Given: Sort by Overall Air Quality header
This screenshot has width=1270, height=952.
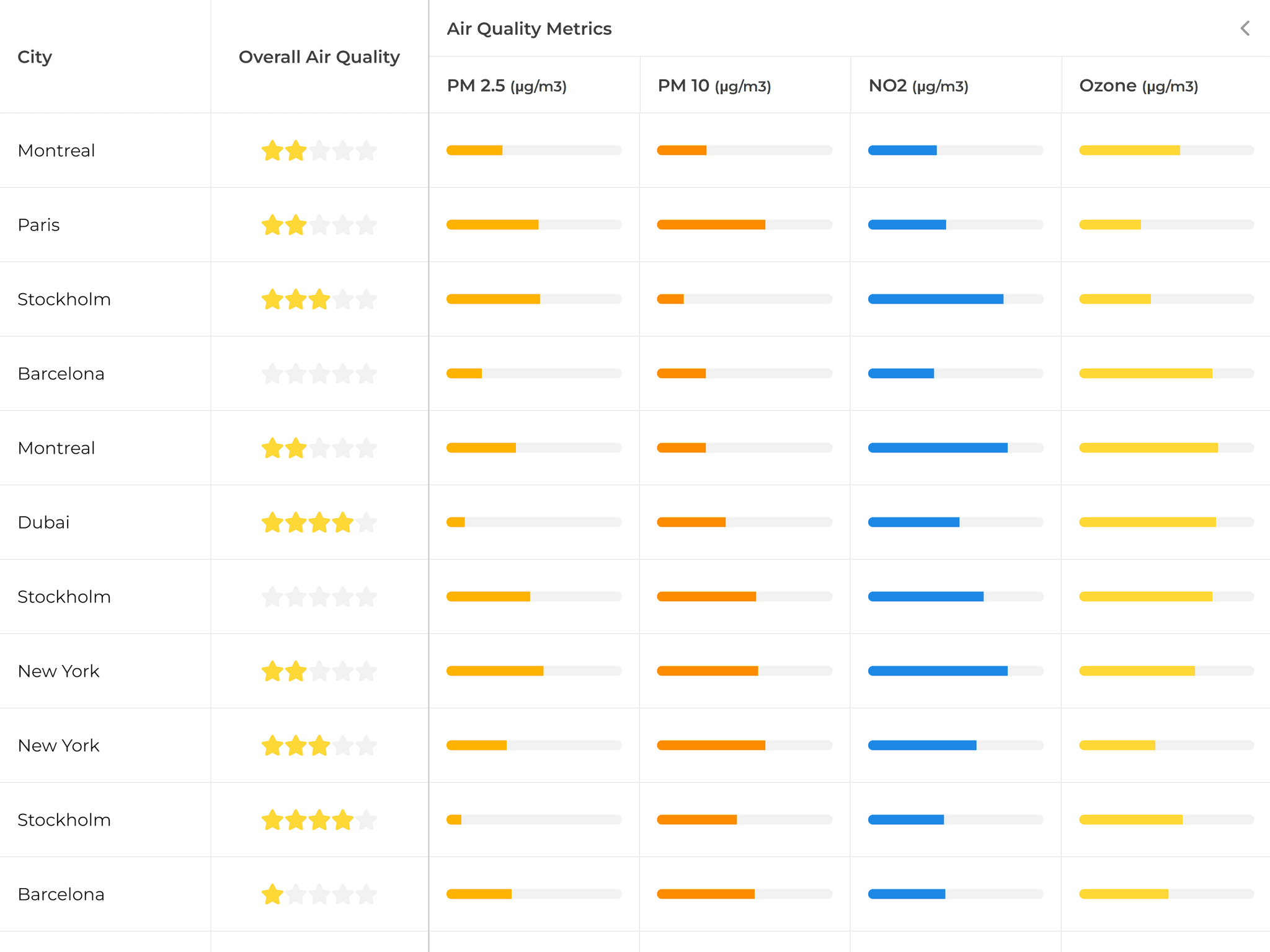Looking at the screenshot, I should [319, 57].
